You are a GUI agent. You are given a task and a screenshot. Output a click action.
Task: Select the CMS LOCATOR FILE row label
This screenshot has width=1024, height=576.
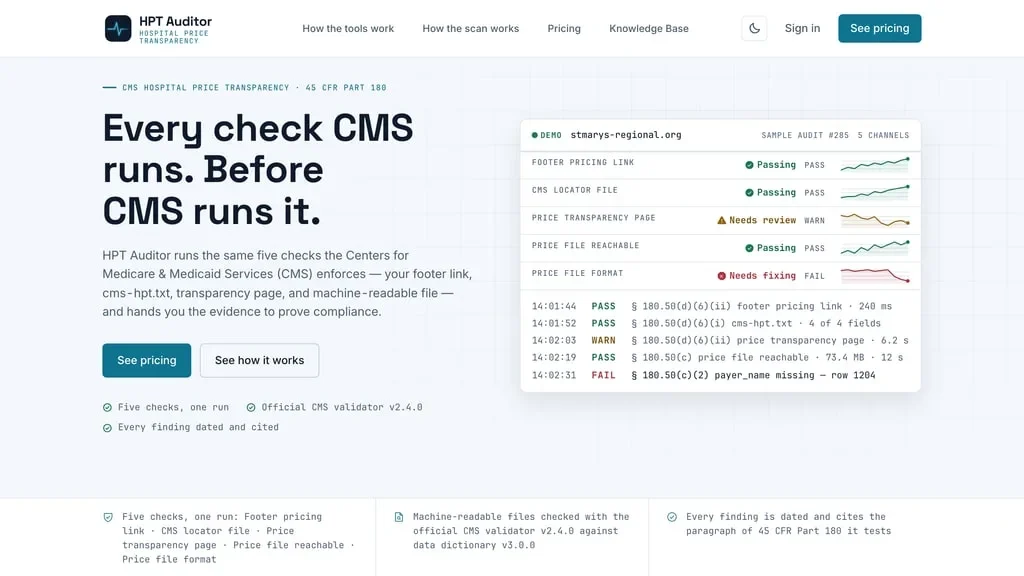click(575, 190)
